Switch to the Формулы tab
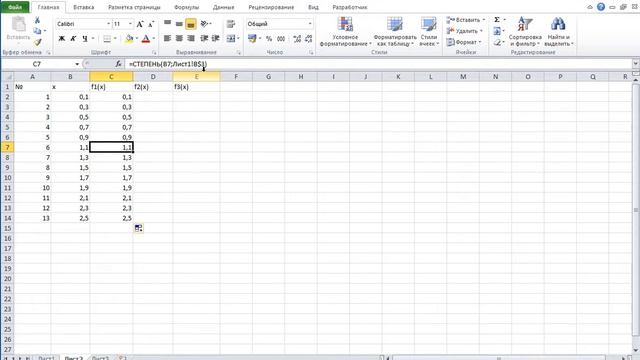Viewport: 640px width, 360px height. point(187,7)
